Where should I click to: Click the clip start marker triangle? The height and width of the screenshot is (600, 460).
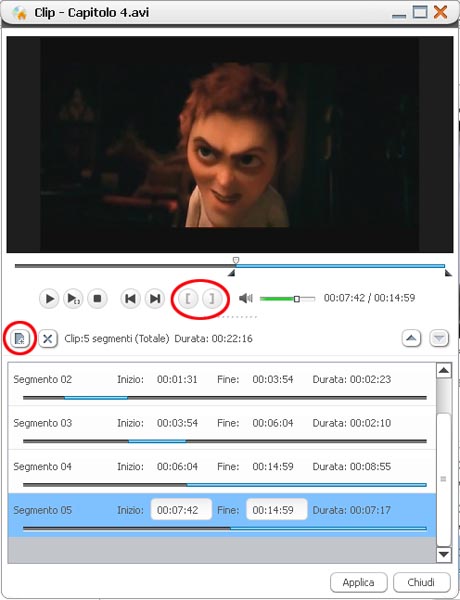[232, 273]
